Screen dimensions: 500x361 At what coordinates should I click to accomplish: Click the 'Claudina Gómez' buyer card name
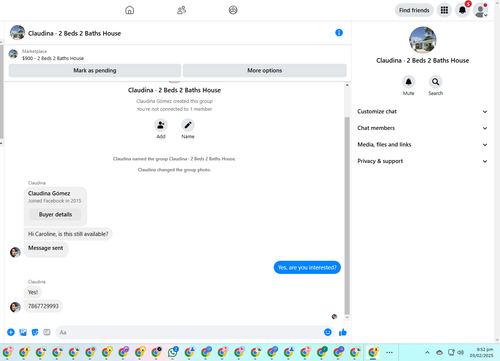(x=49, y=193)
